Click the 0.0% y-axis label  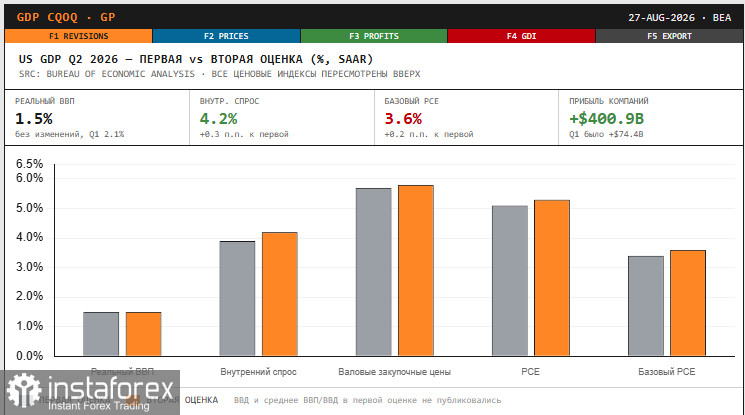pyautogui.click(x=29, y=356)
